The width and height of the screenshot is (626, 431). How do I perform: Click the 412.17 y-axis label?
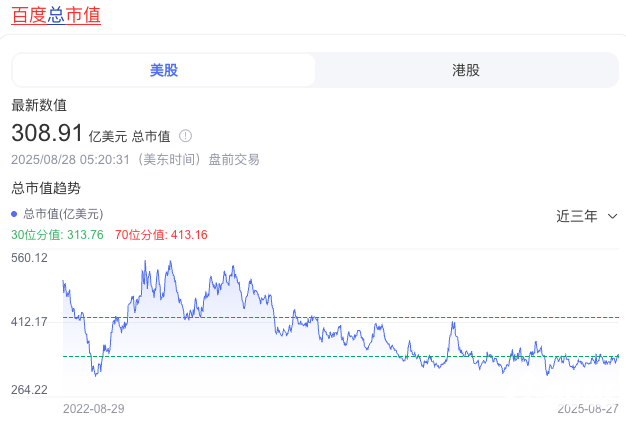tap(29, 321)
